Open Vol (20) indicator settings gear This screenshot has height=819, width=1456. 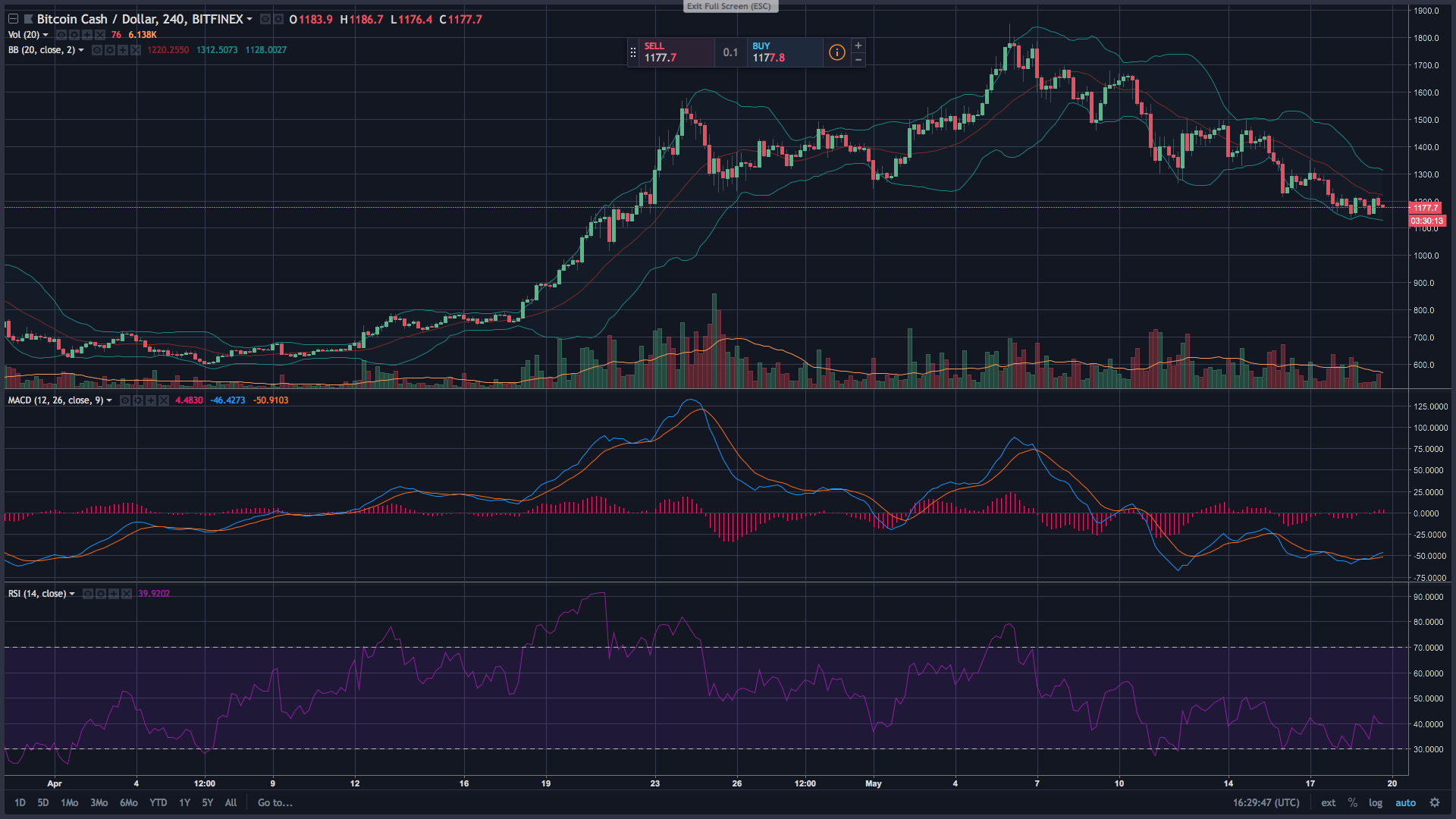pos(74,35)
